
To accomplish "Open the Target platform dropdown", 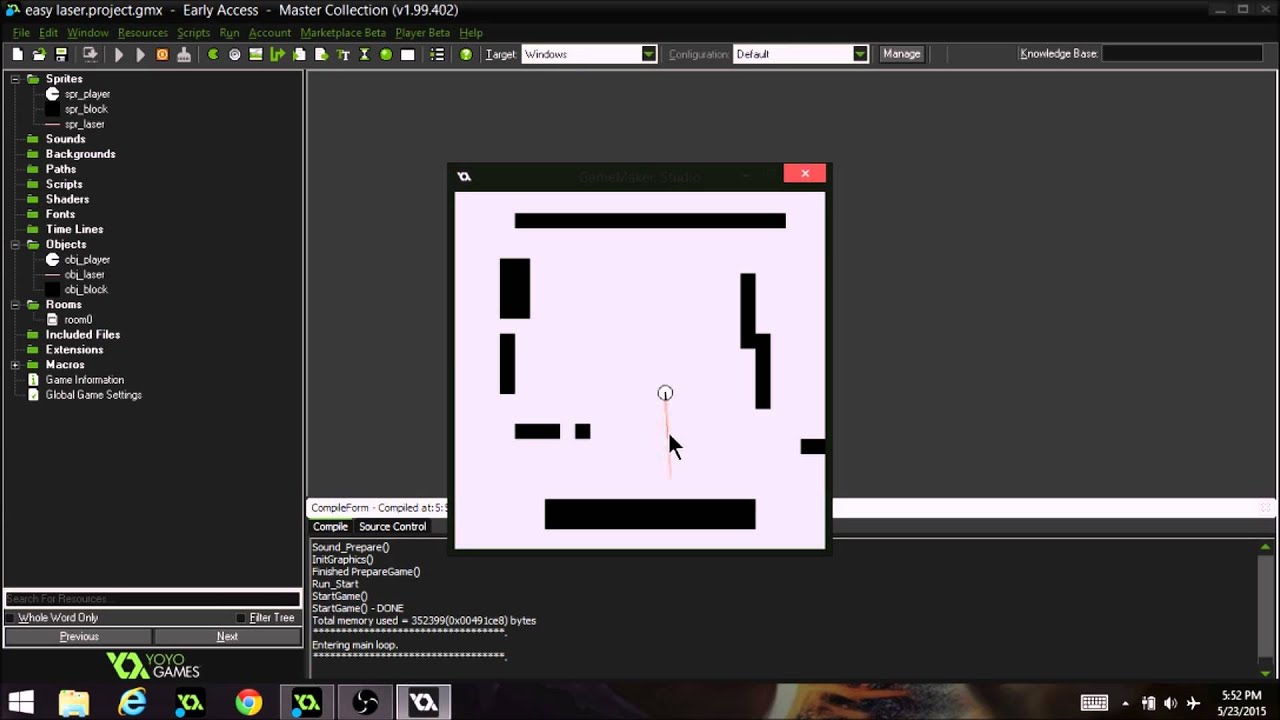I will [x=649, y=54].
